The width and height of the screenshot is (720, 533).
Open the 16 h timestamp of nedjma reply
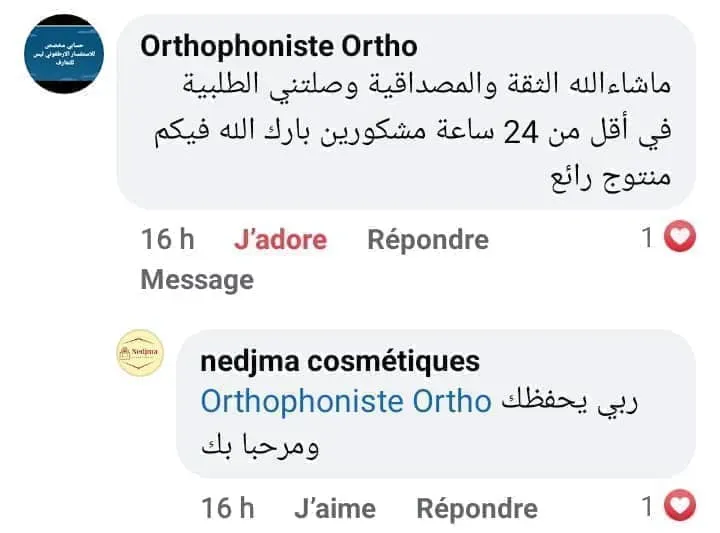click(x=228, y=508)
